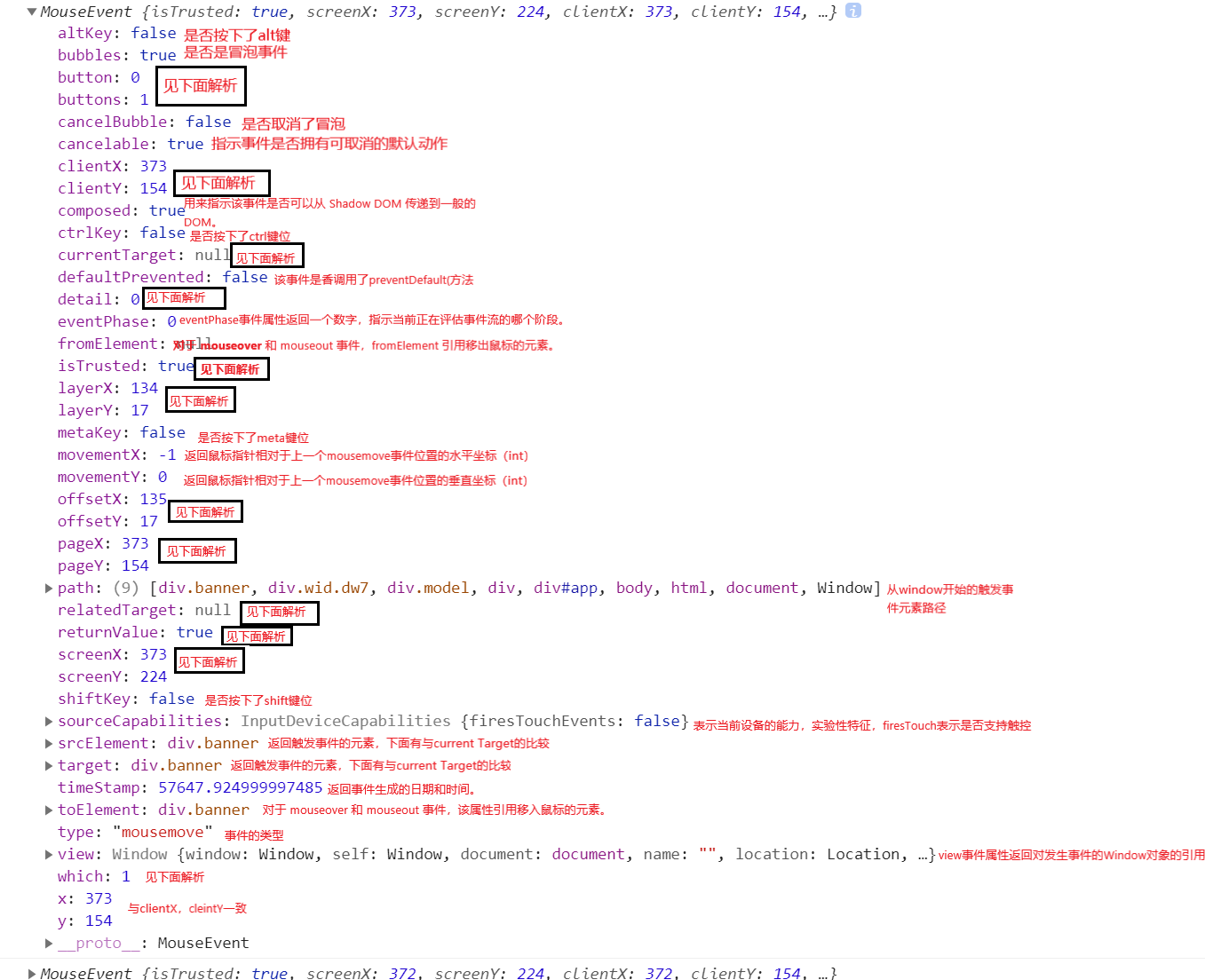
Task: Expand the toElement property
Action: click(49, 810)
